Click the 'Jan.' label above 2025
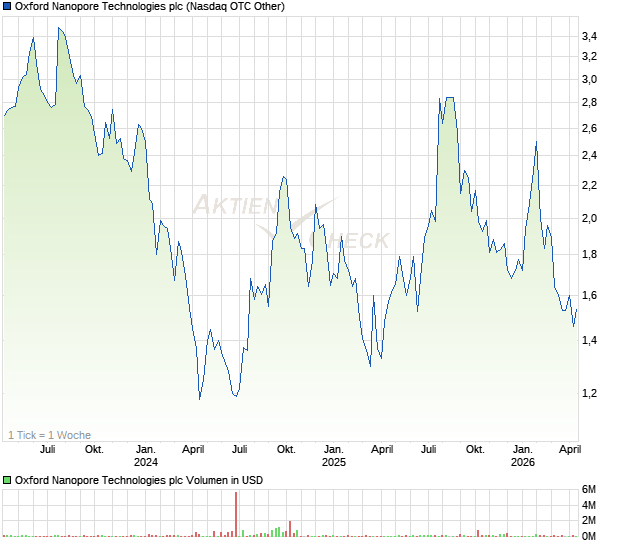Viewport: 620px width, 546px height. click(x=334, y=450)
